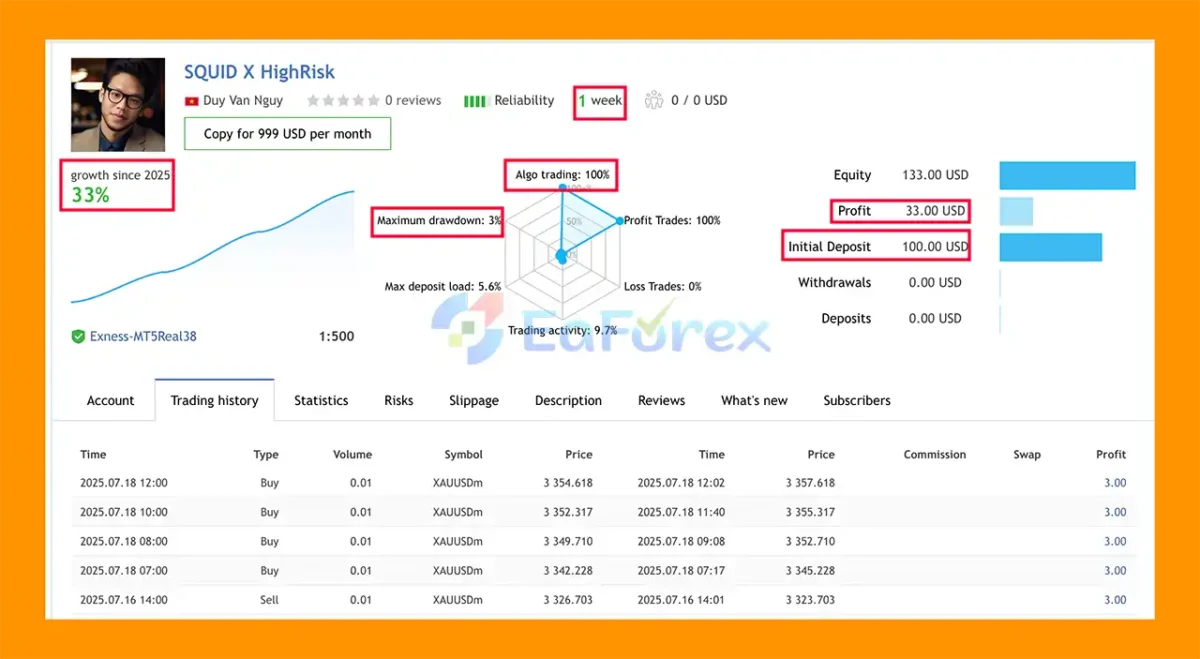Click the growth line chart
This screenshot has height=659, width=1200.
pyautogui.click(x=212, y=247)
